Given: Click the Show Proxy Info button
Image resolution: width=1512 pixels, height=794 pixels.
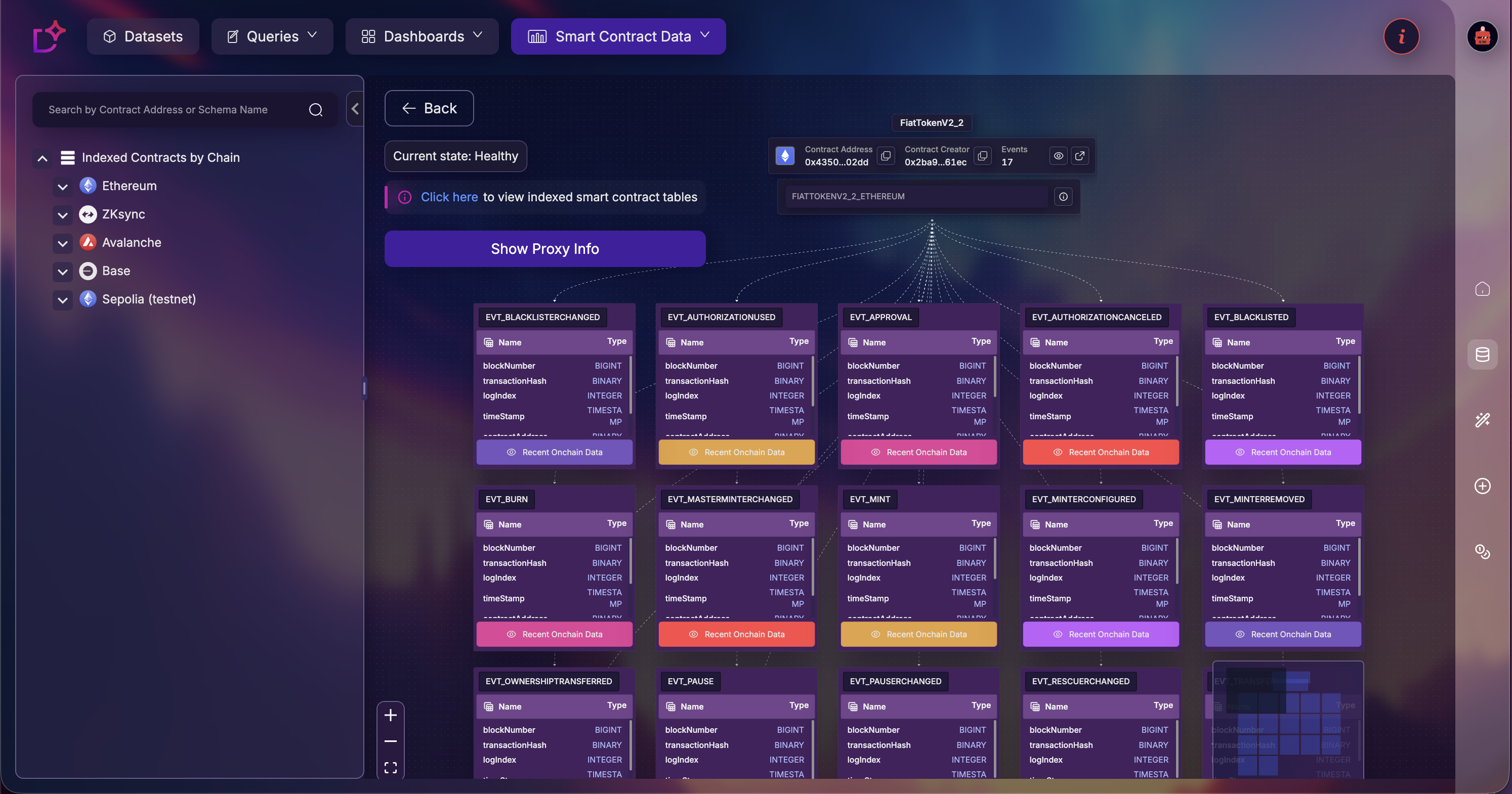Looking at the screenshot, I should (x=544, y=249).
